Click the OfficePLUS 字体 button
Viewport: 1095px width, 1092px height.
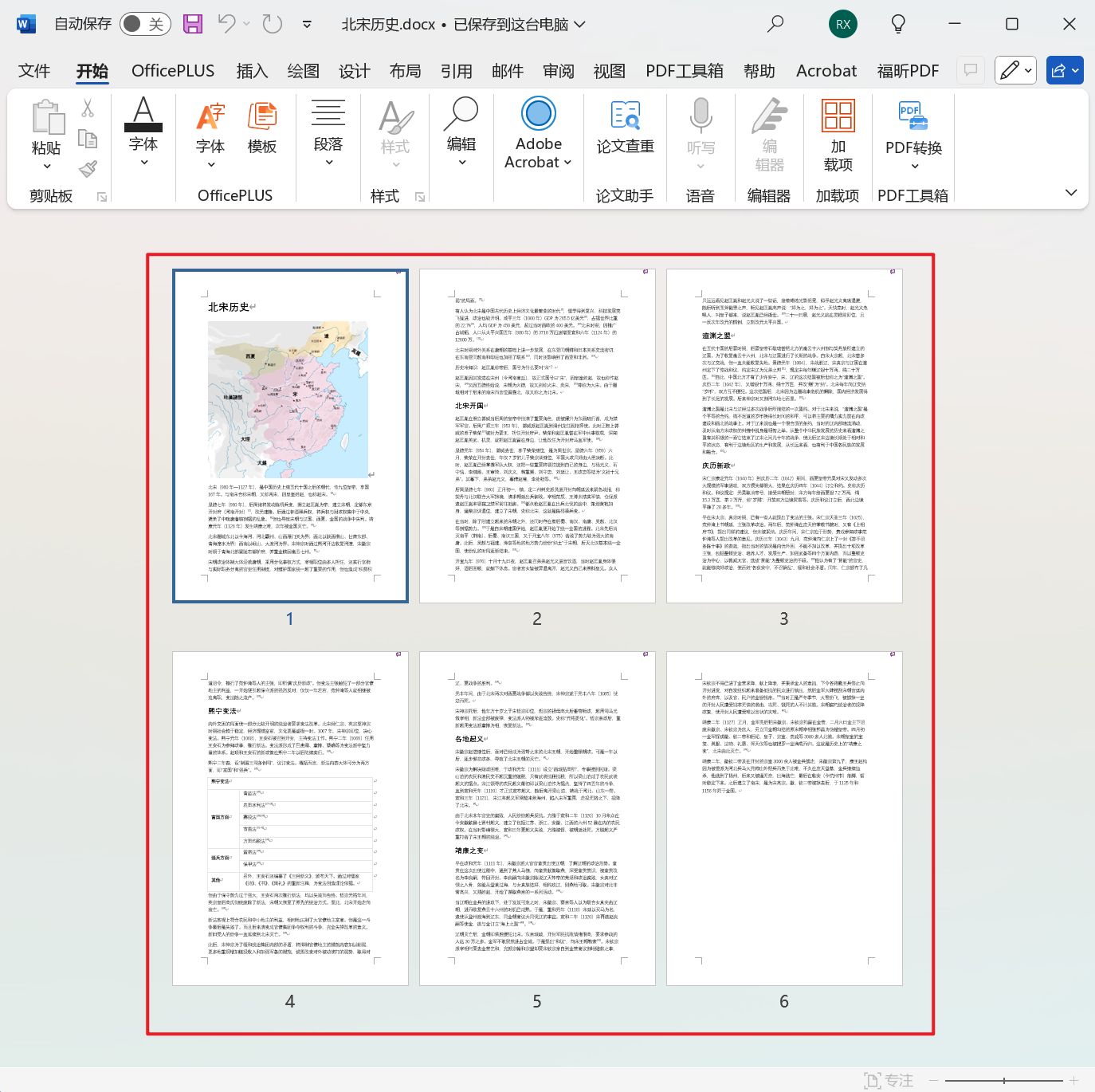(x=210, y=134)
